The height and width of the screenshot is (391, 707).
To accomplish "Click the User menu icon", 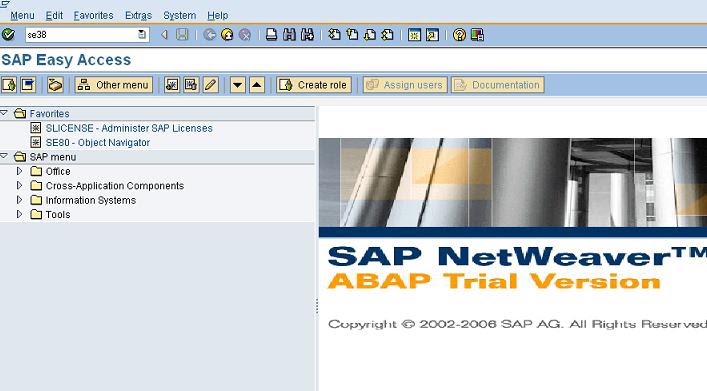I will 9,85.
